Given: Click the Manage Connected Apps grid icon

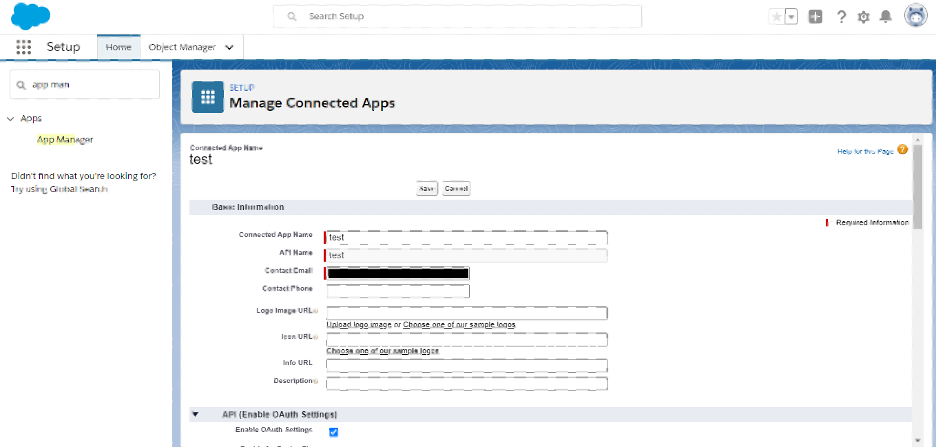Looking at the screenshot, I should (x=207, y=97).
